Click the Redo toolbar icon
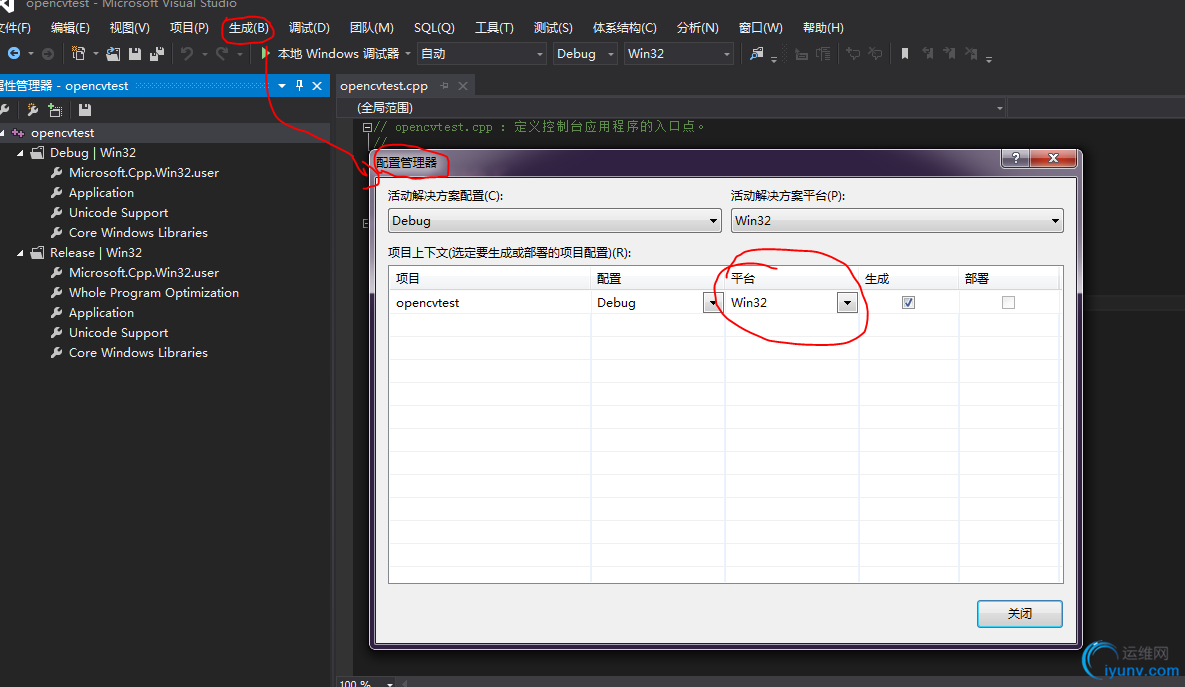This screenshot has width=1185, height=687. (x=221, y=54)
